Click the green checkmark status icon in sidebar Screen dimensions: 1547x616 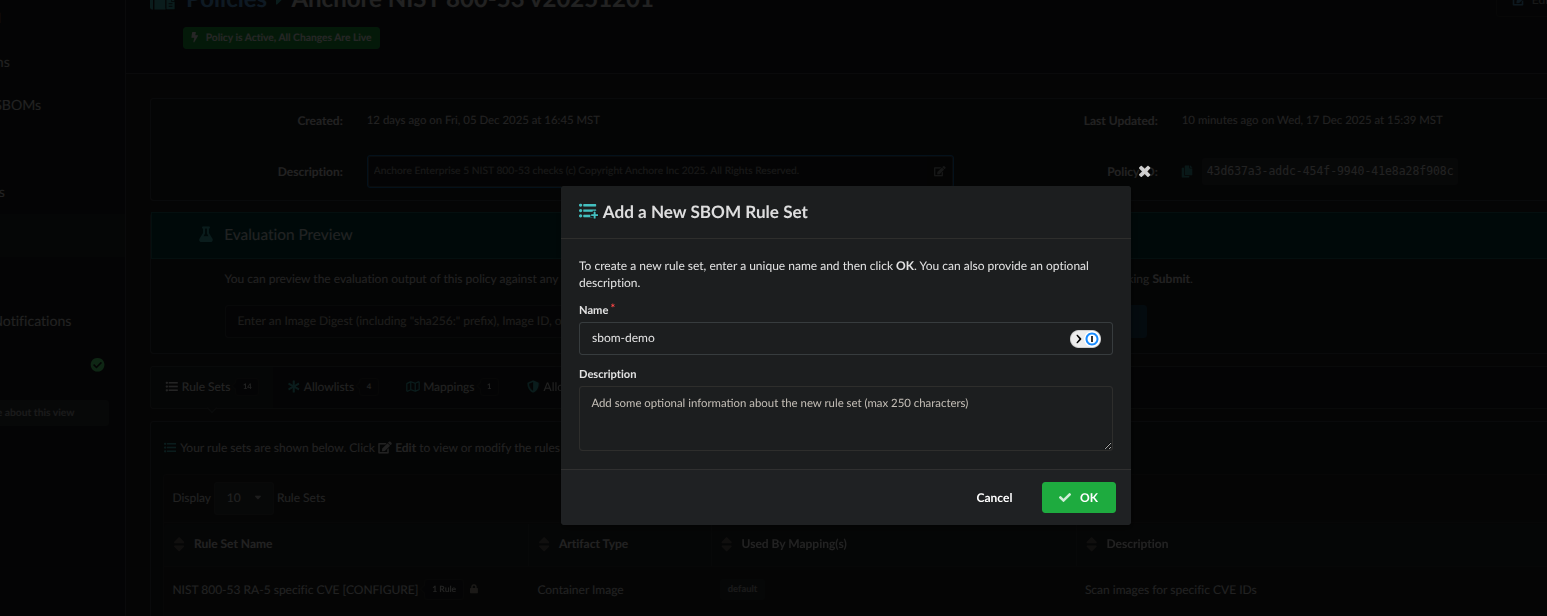[97, 365]
